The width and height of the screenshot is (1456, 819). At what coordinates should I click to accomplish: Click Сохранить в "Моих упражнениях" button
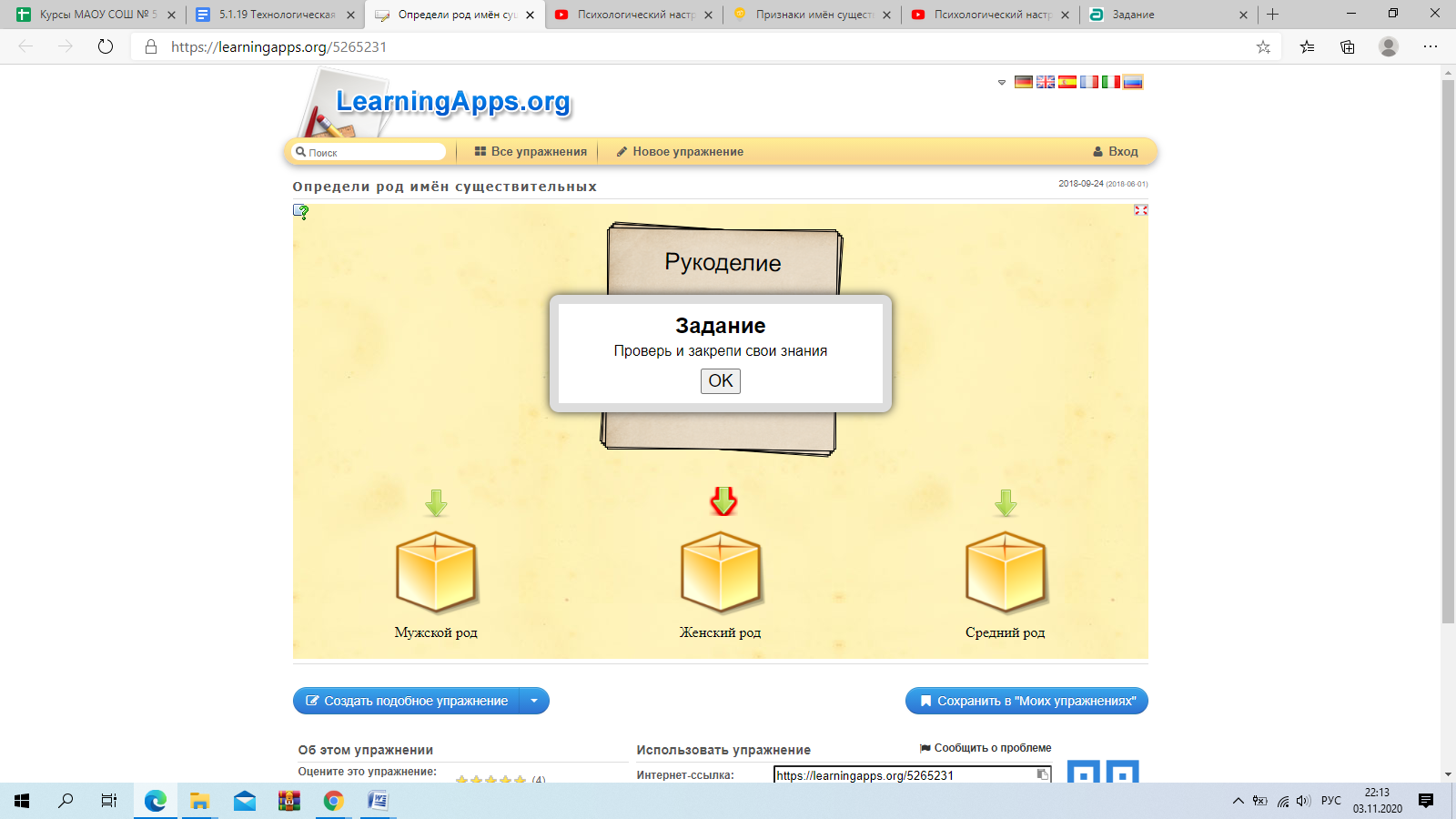pyautogui.click(x=1026, y=701)
